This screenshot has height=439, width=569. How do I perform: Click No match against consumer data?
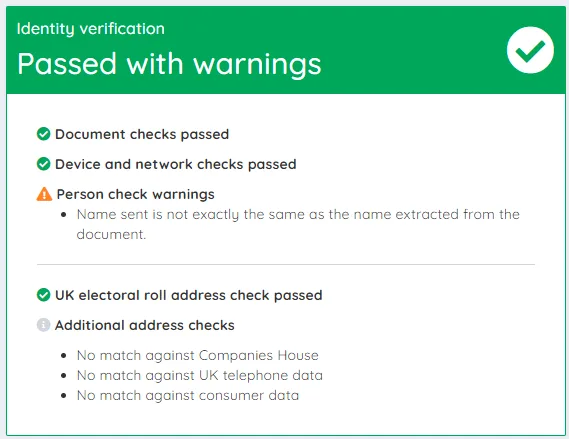click(x=188, y=395)
